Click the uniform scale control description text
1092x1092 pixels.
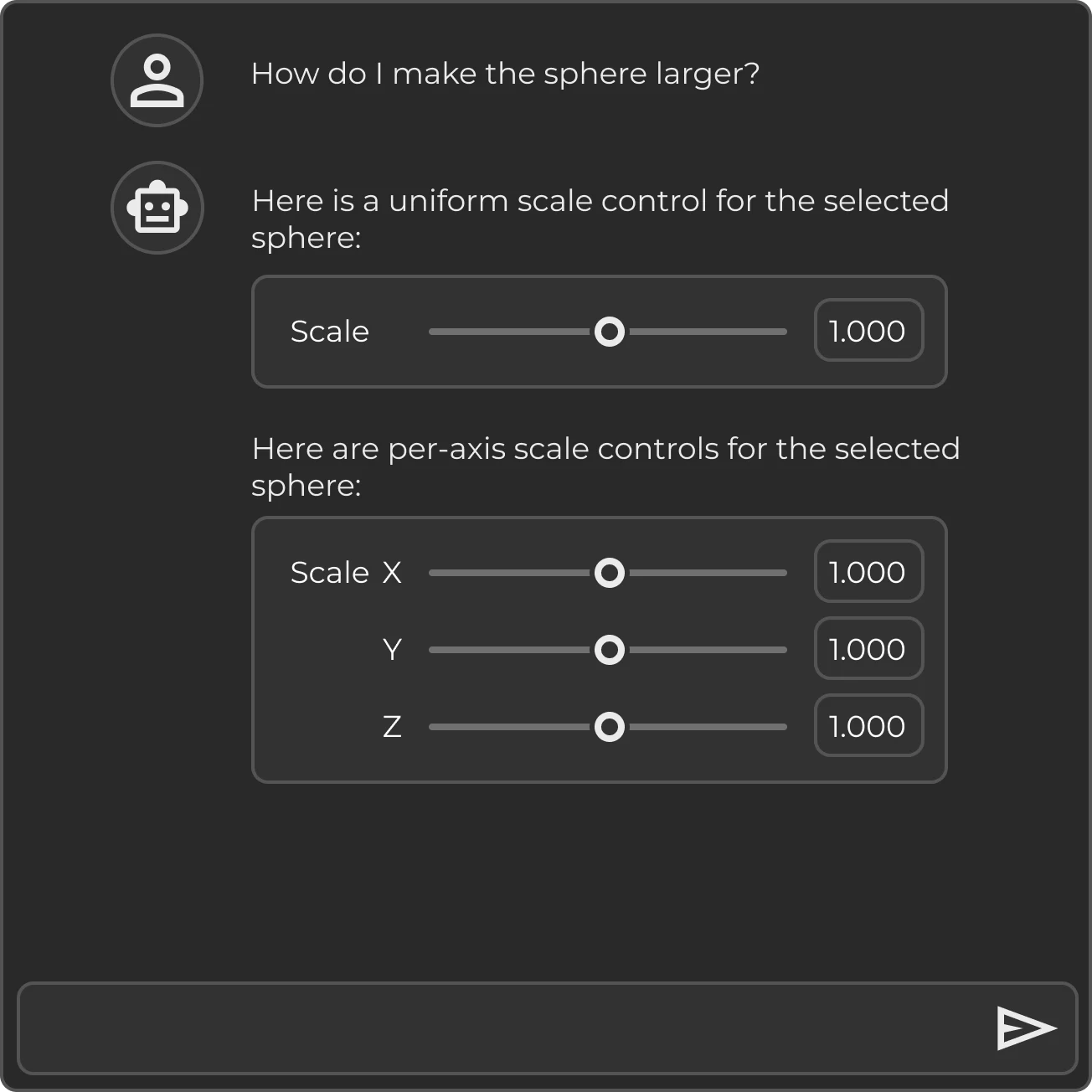pyautogui.click(x=600, y=219)
